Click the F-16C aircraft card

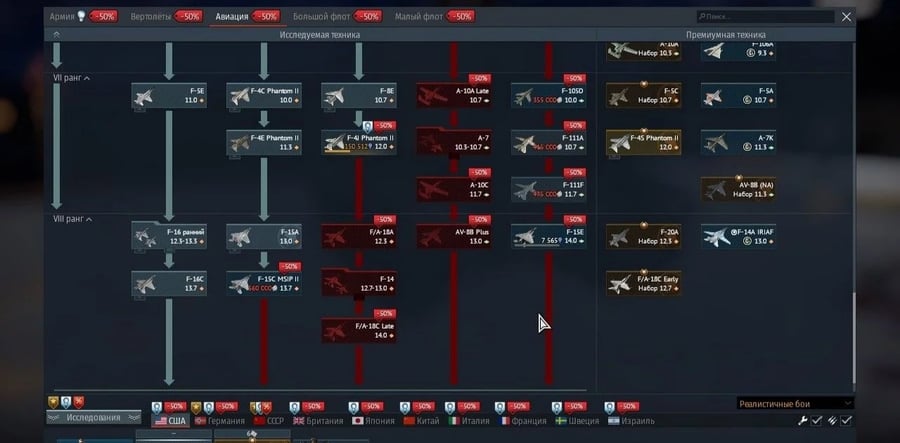coord(169,283)
